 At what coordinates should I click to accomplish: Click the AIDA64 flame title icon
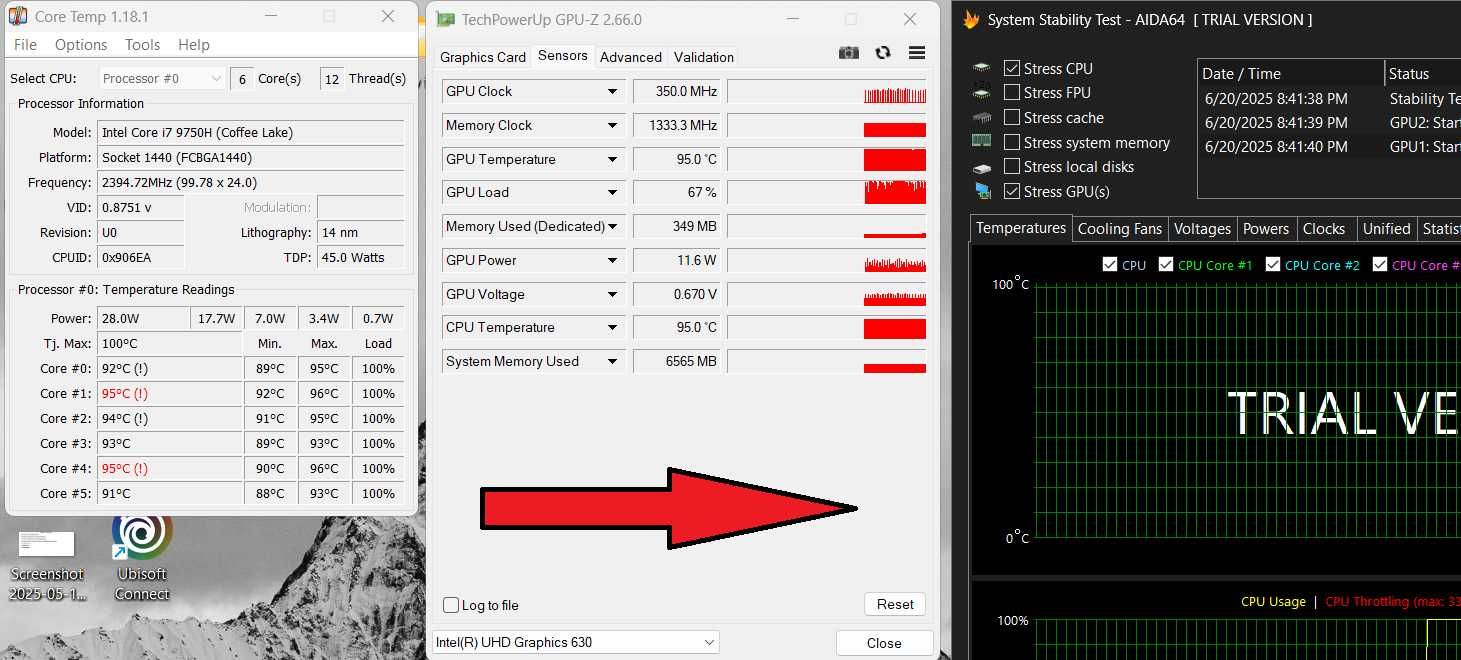(x=970, y=19)
